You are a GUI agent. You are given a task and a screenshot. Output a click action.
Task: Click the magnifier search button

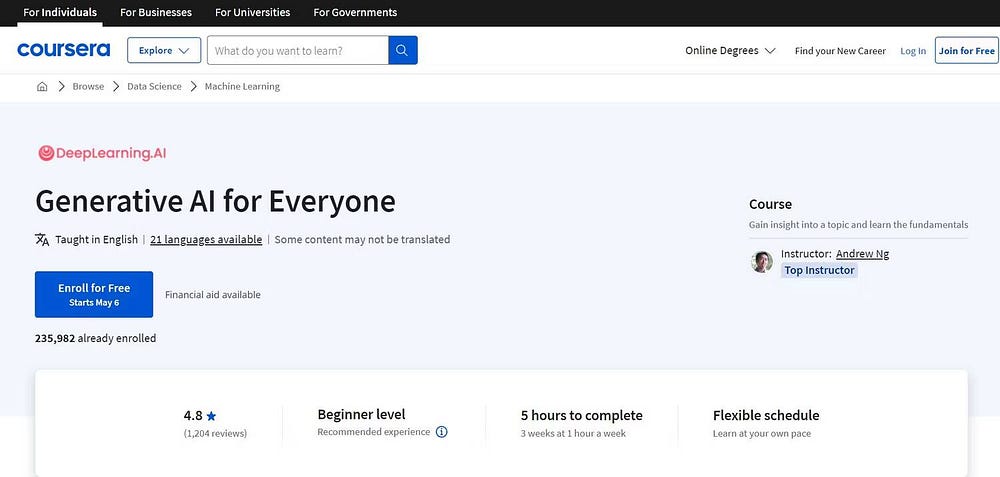coord(402,50)
